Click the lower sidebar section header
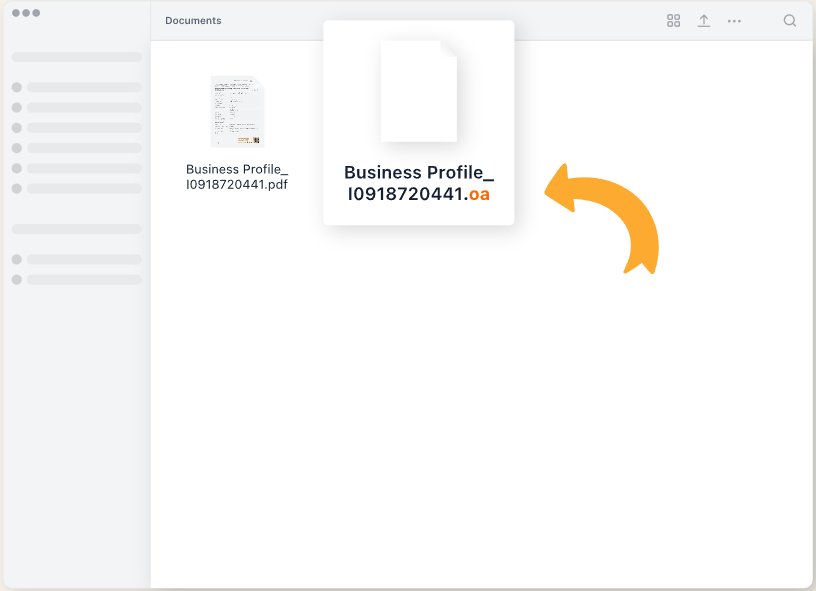 [x=77, y=229]
